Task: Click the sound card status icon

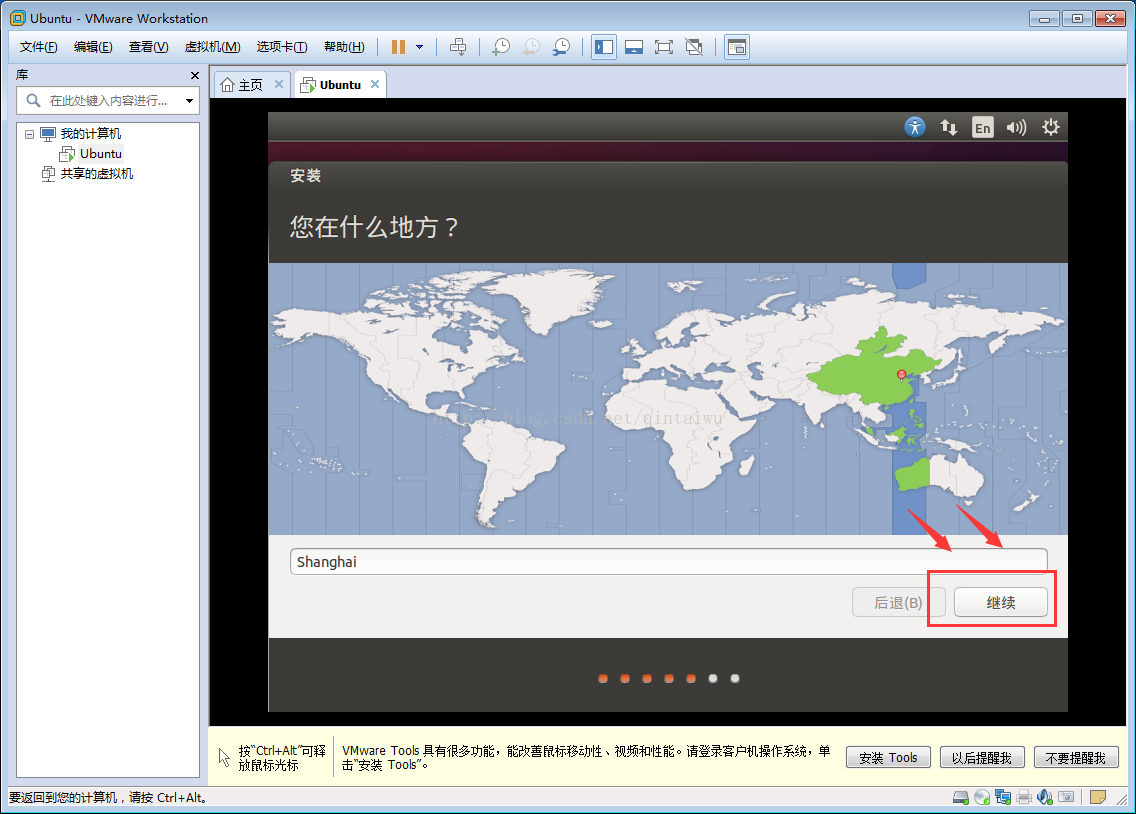Action: (x=1045, y=797)
